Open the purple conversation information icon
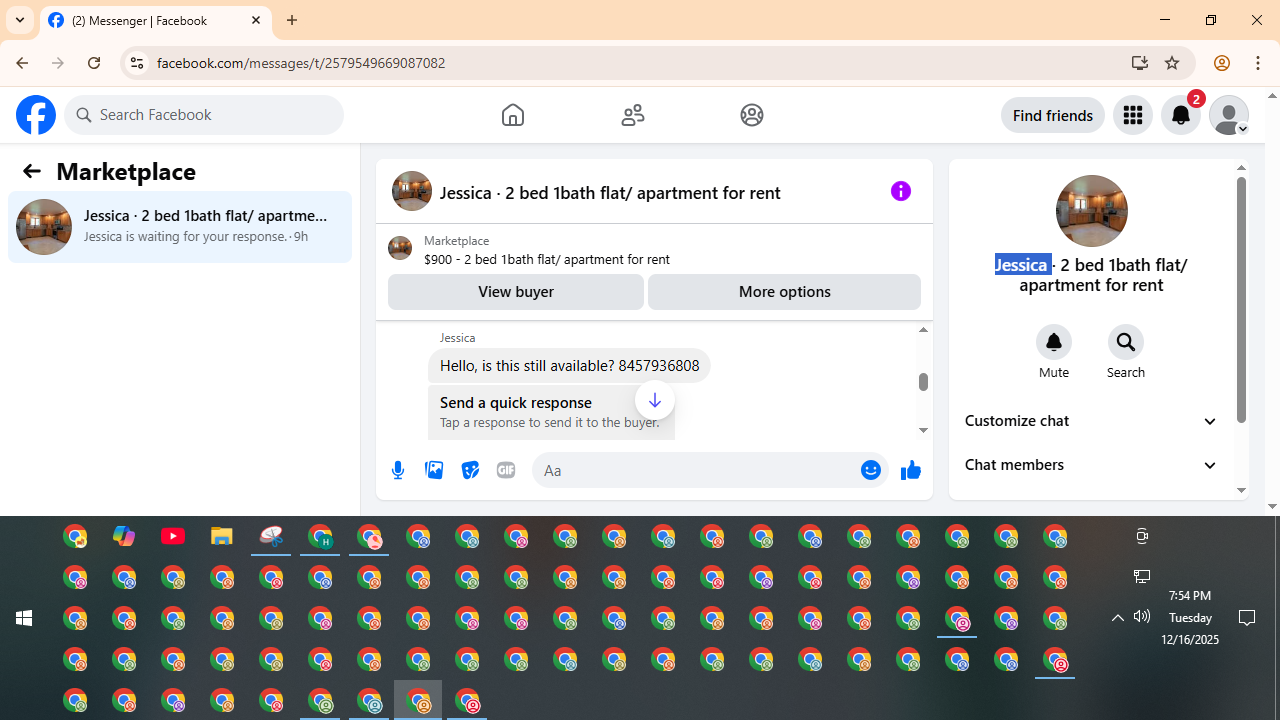 tap(901, 191)
